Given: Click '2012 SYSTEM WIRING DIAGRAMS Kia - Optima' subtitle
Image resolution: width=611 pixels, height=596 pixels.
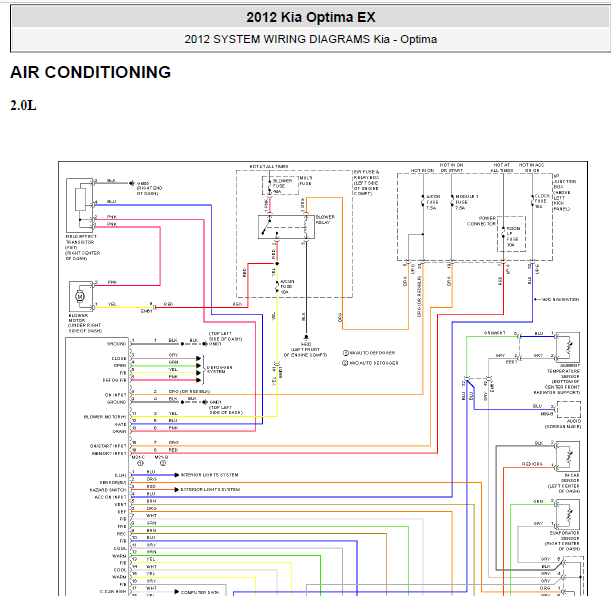Looking at the screenshot, I should point(311,39).
